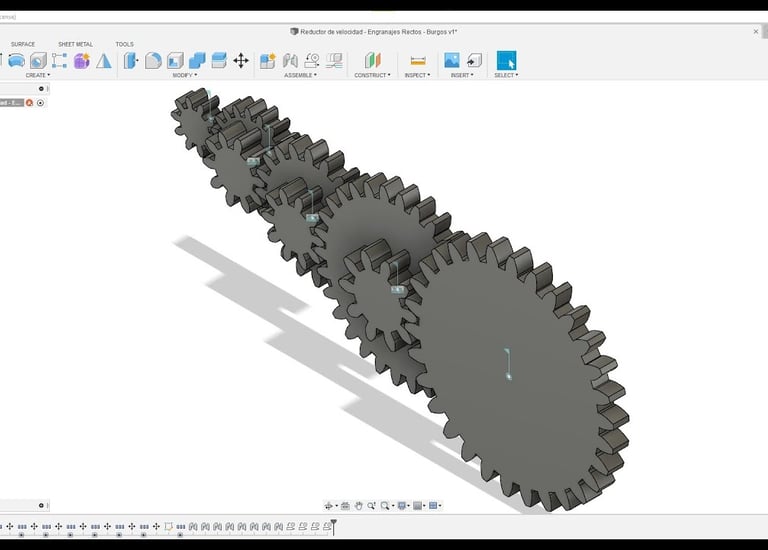Activate the Zoom tool in the navigation bar

pos(372,506)
